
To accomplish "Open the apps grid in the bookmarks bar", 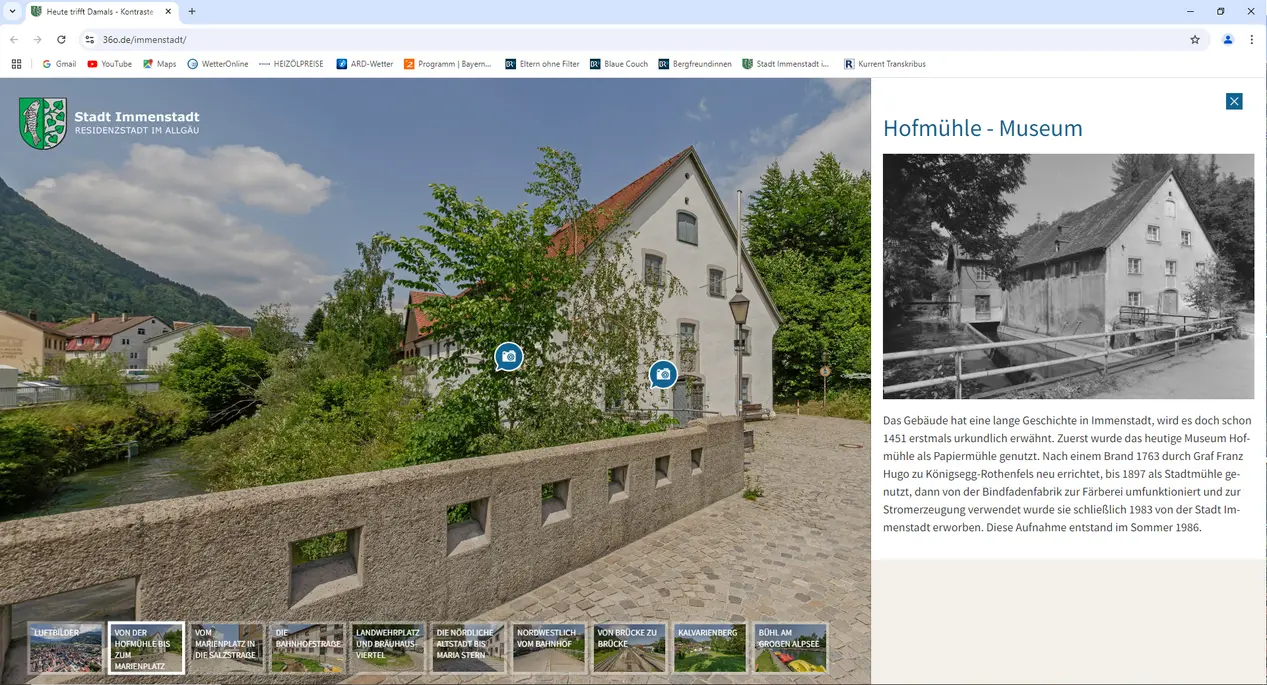I will pyautogui.click(x=16, y=64).
